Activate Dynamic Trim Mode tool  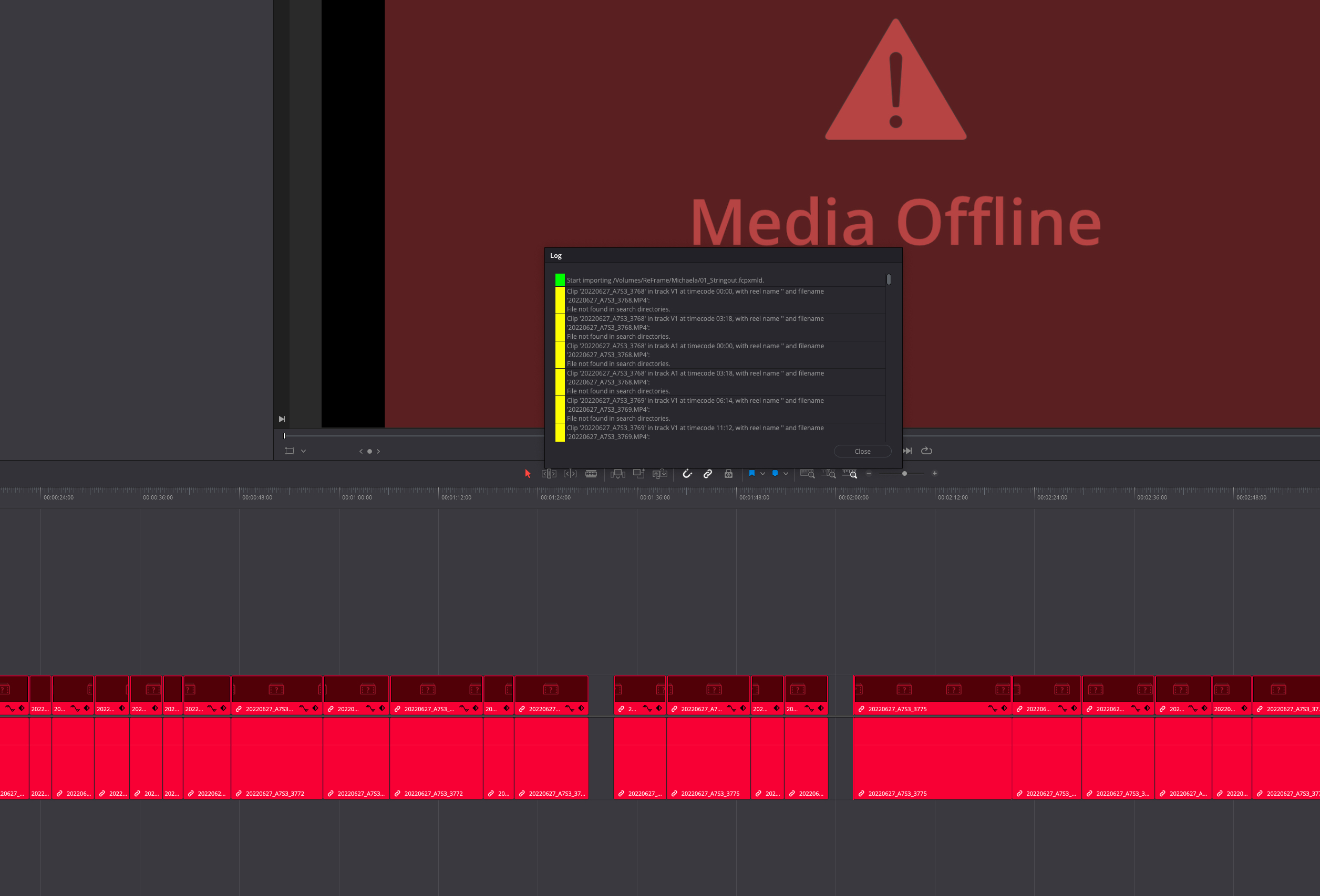pos(570,474)
